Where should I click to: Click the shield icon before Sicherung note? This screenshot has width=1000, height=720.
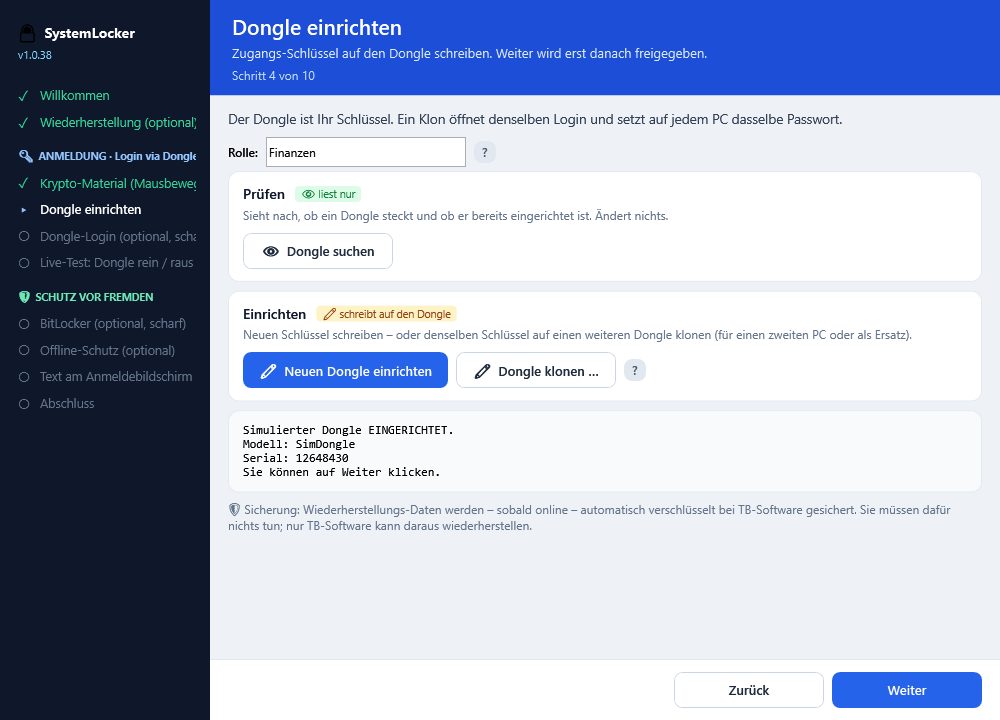pyautogui.click(x=234, y=510)
